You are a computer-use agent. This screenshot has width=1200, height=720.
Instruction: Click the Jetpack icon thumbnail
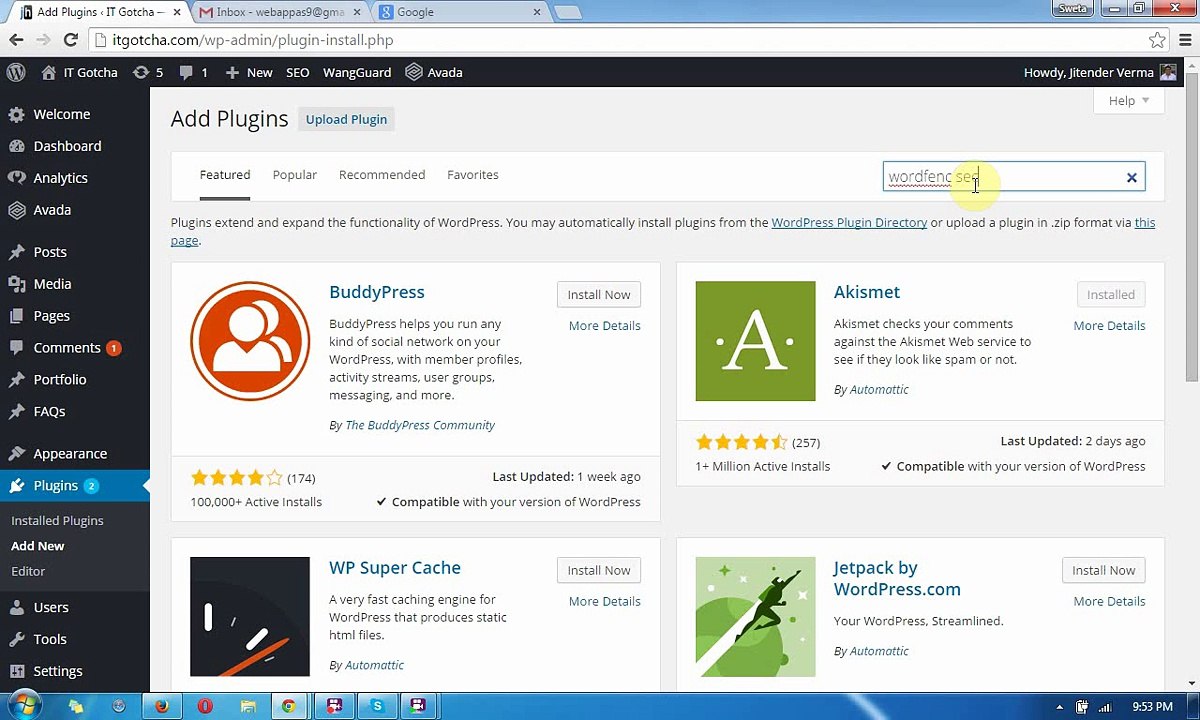(x=755, y=617)
